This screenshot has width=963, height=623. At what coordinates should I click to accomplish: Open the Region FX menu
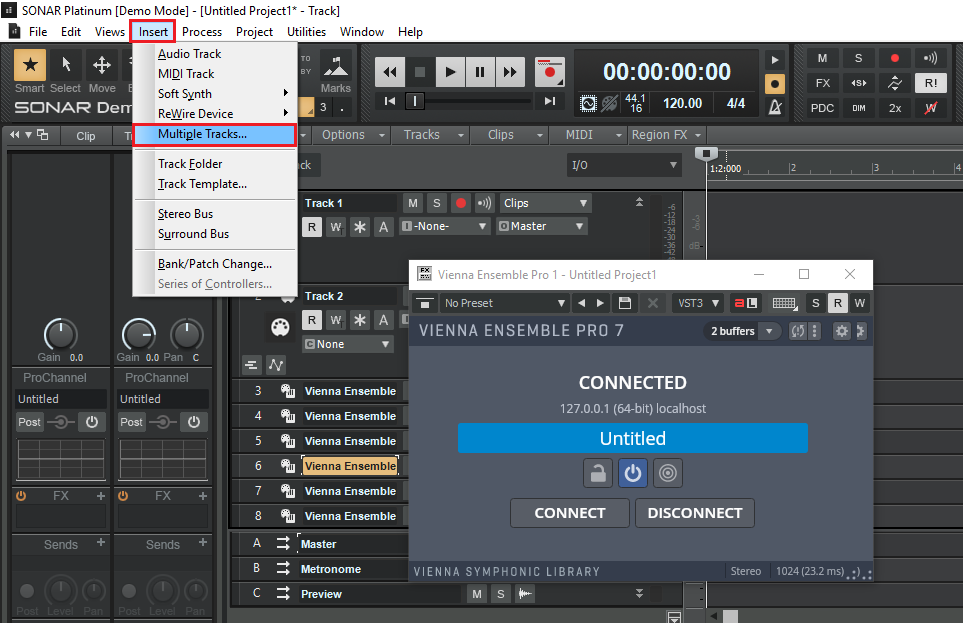[x=668, y=135]
